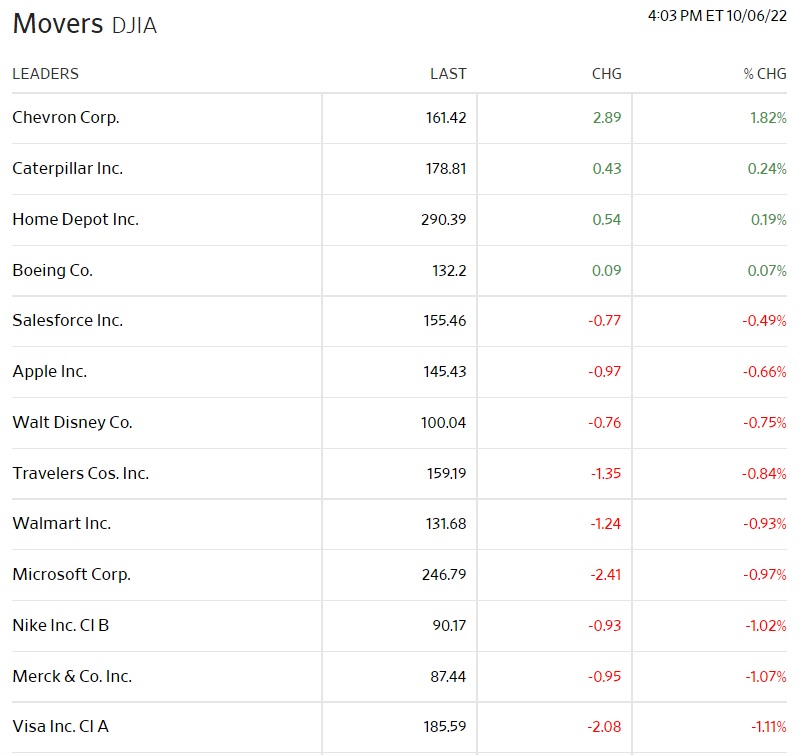Image resolution: width=805 pixels, height=755 pixels.
Task: Select the Walt Disney Co. row name
Action: pyautogui.click(x=72, y=422)
